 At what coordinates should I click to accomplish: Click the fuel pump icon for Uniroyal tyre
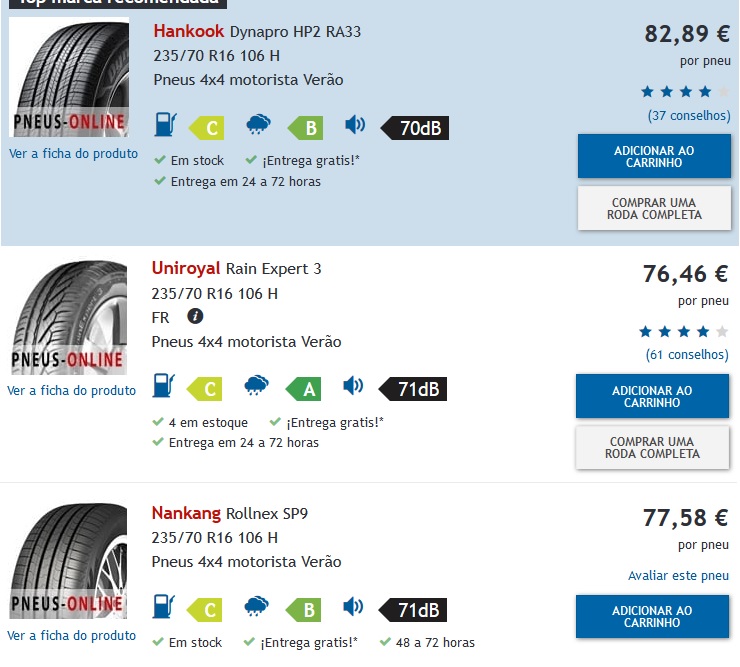click(x=163, y=386)
